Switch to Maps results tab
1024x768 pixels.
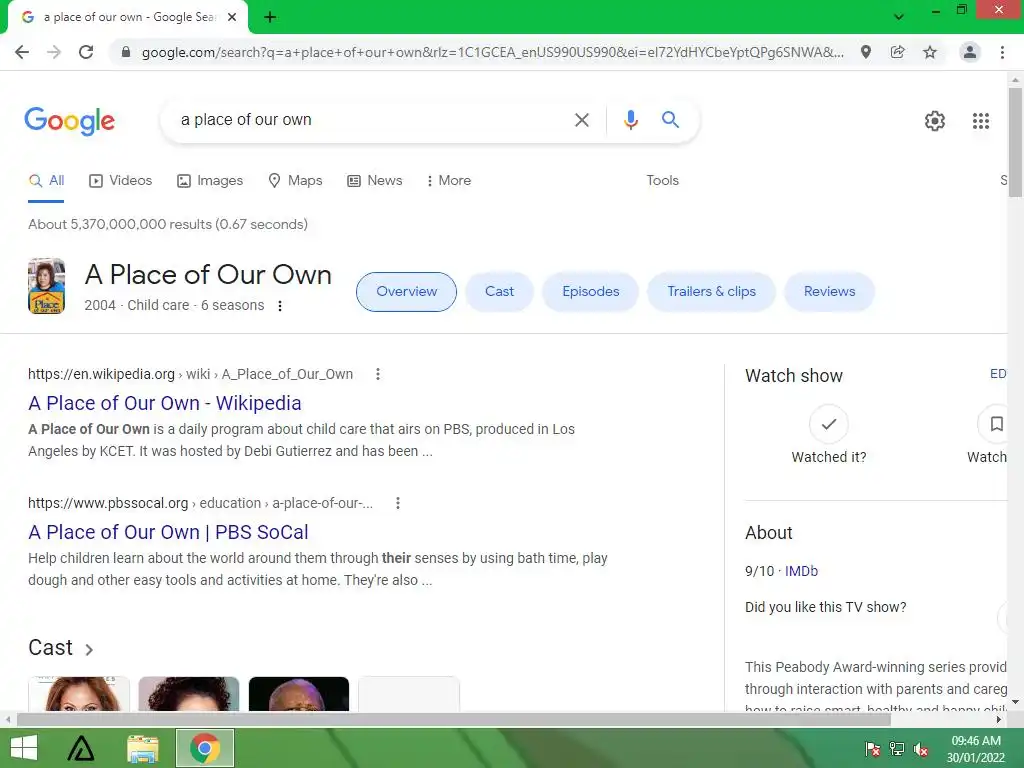click(295, 180)
